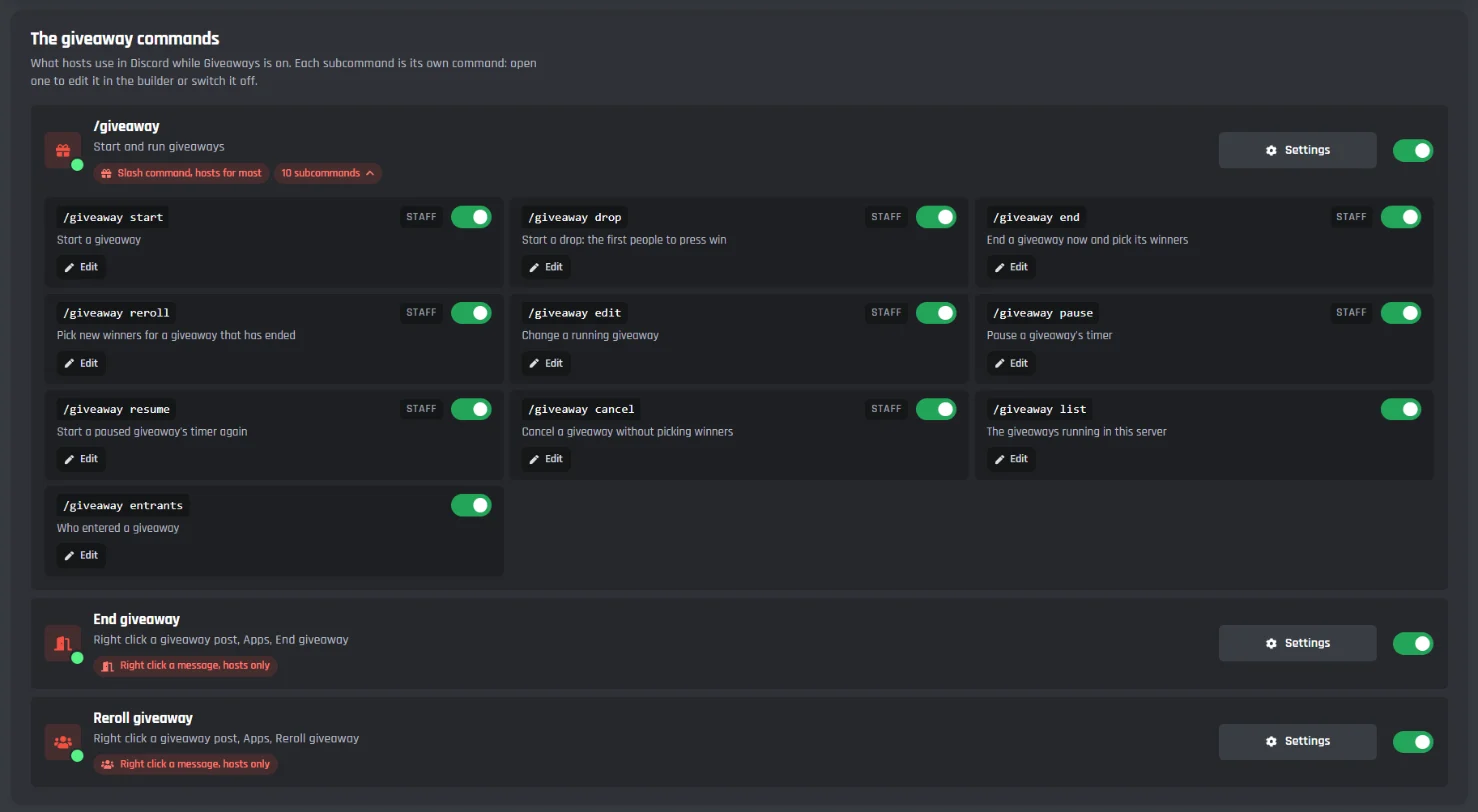Click the '/giveaway list' command name

coord(1039,409)
